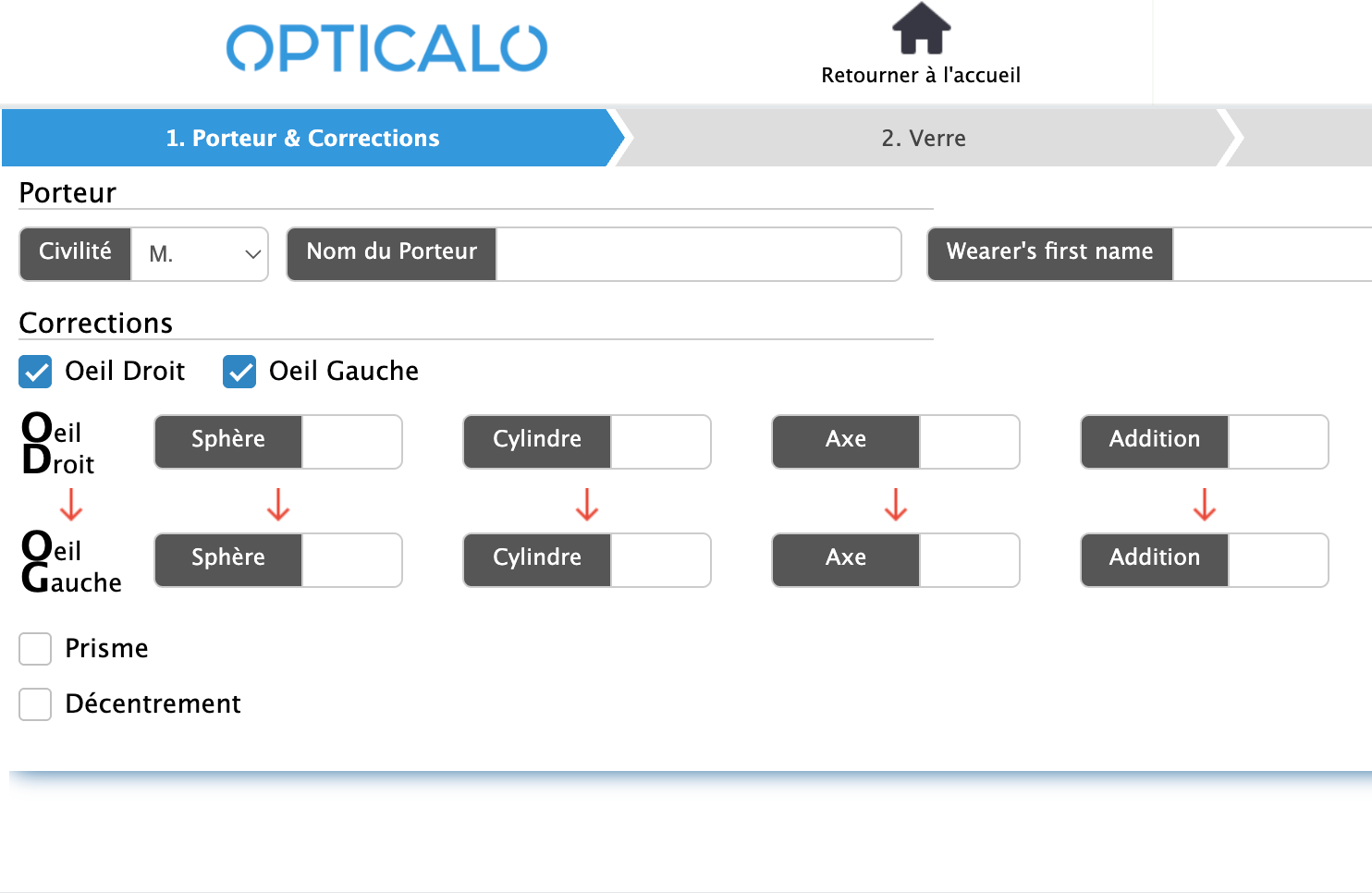Open the Civilité dropdown

tap(200, 254)
